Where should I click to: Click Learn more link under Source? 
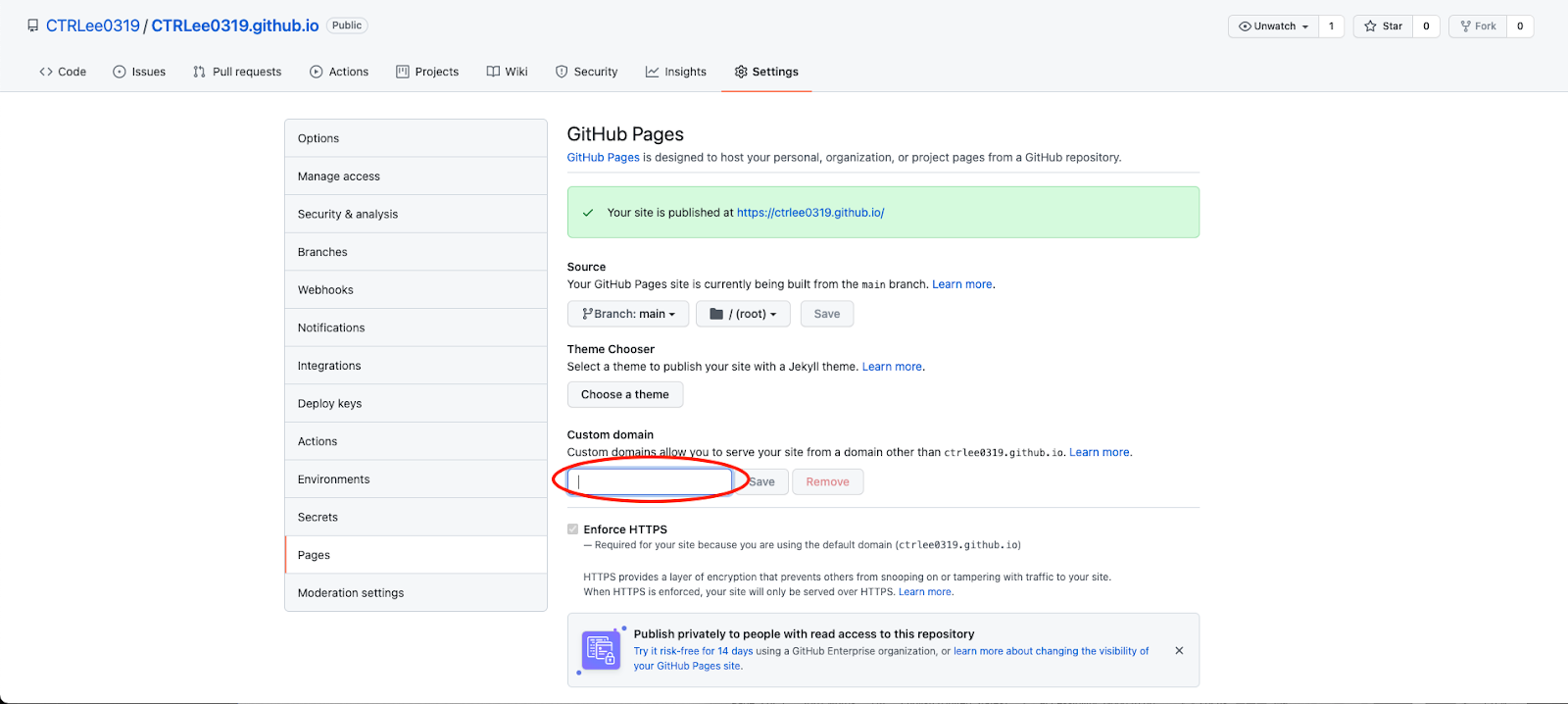[x=962, y=284]
